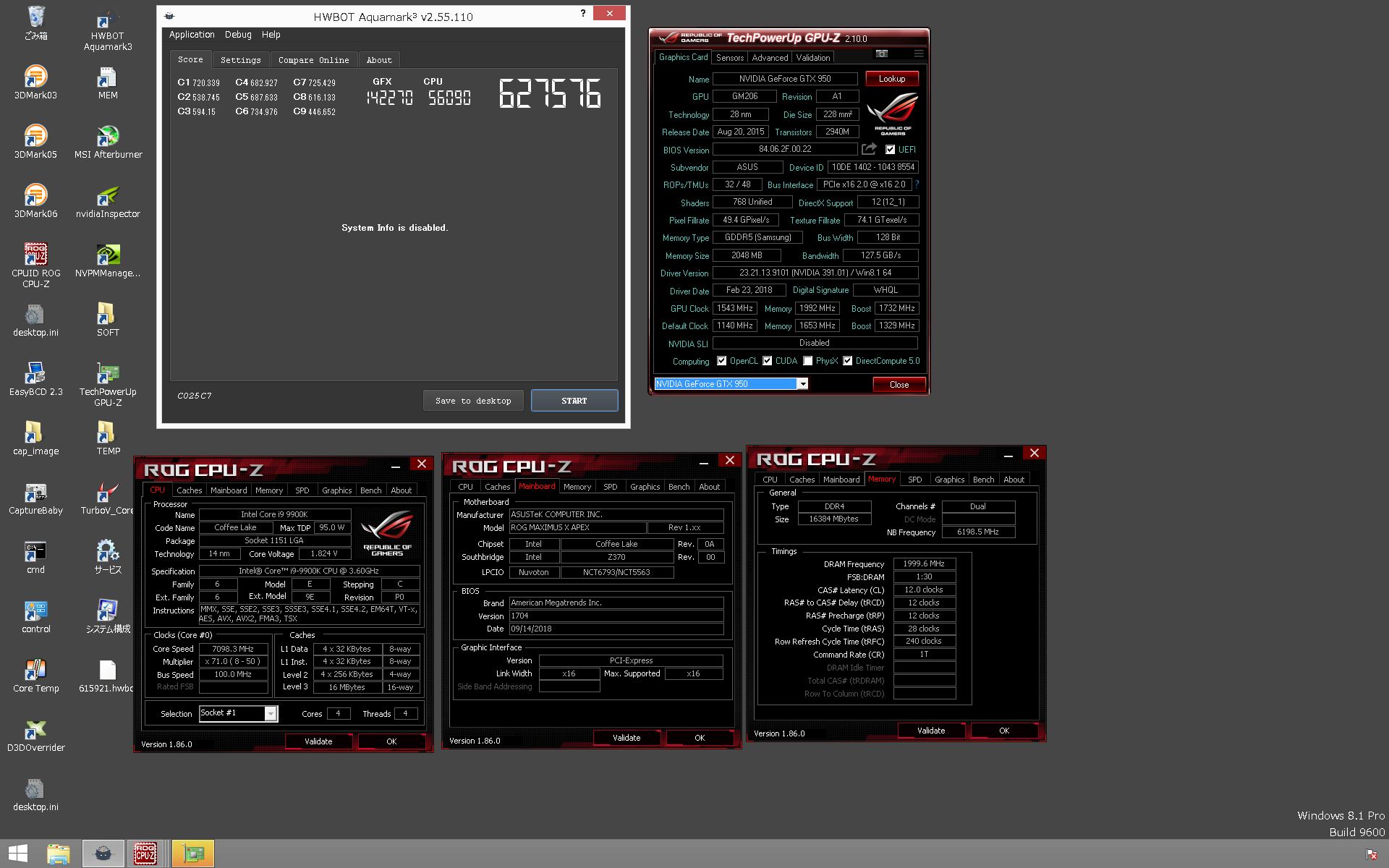Open the 615921.hwbot file icon
1389x868 pixels.
pyautogui.click(x=107, y=675)
